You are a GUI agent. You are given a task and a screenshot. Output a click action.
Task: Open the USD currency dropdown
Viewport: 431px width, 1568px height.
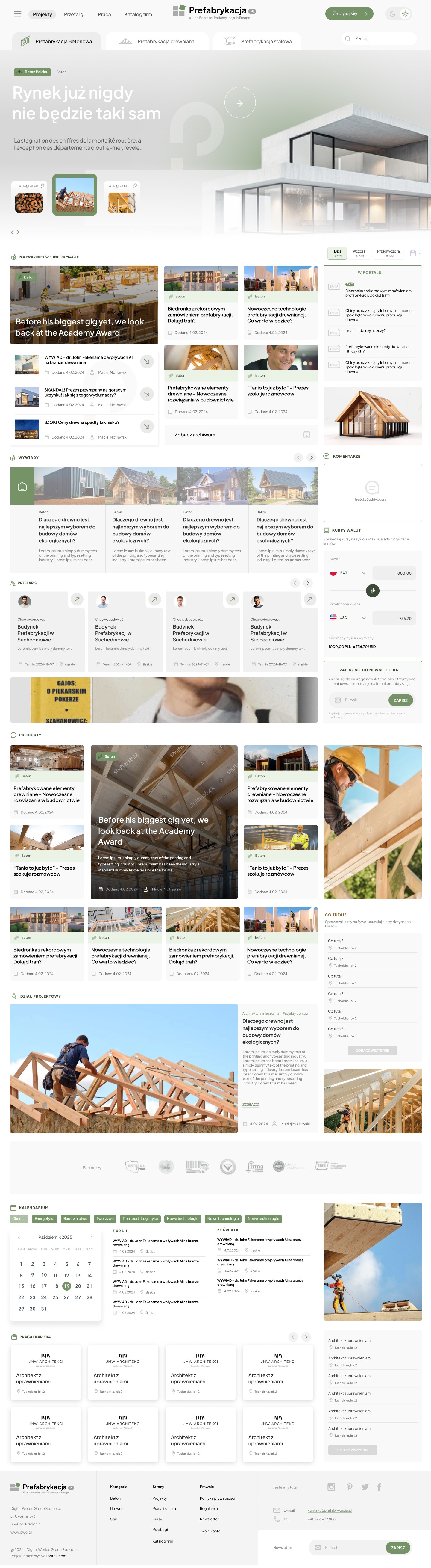(348, 618)
